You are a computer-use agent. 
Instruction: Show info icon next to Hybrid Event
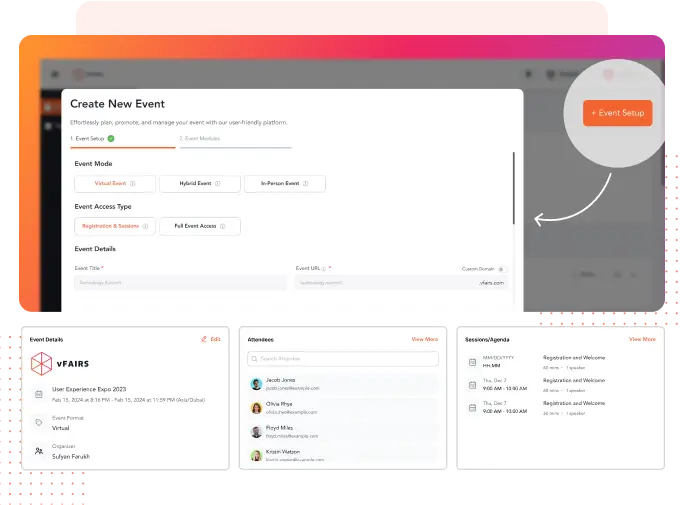click(x=218, y=184)
